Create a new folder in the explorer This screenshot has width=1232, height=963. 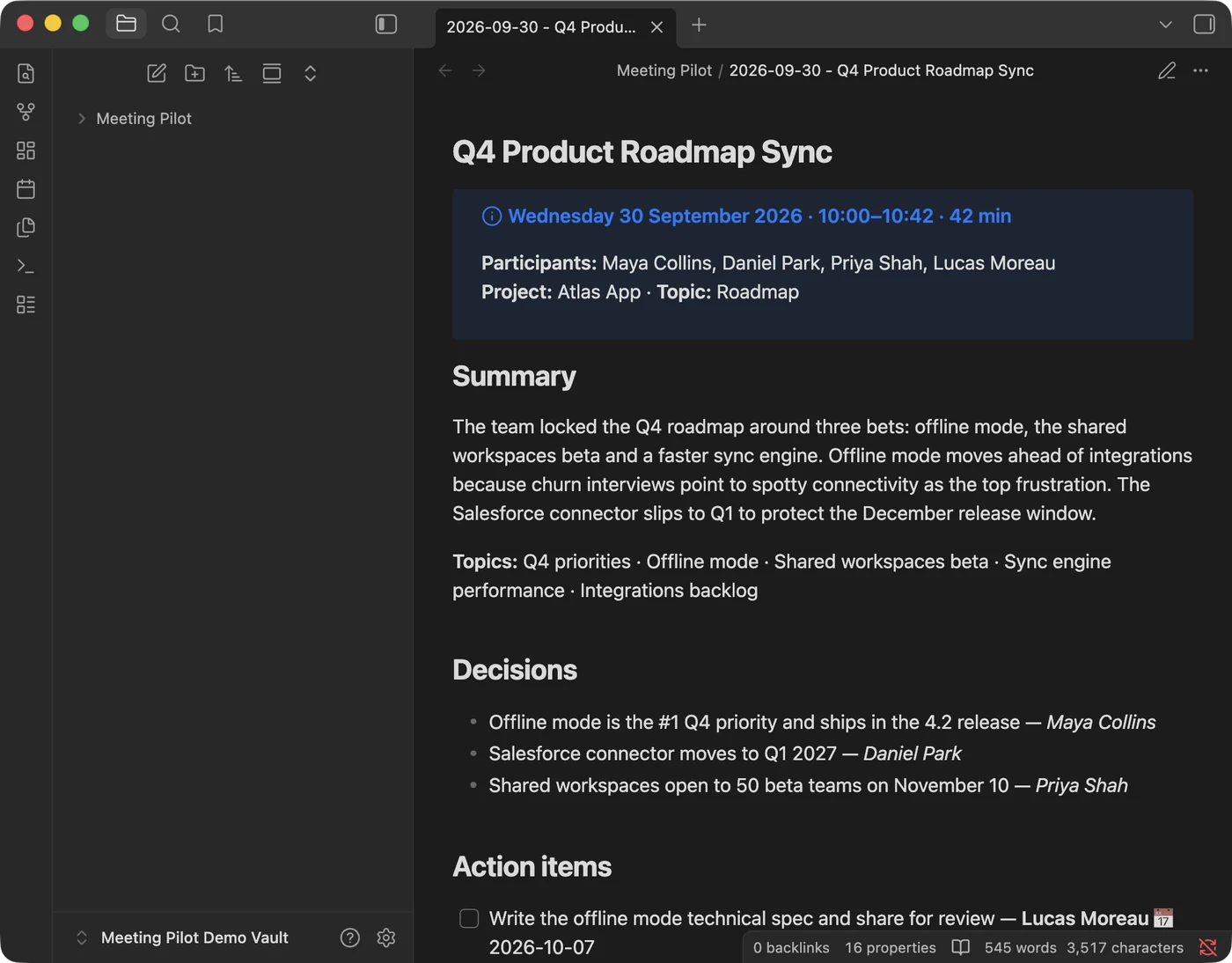pos(194,73)
